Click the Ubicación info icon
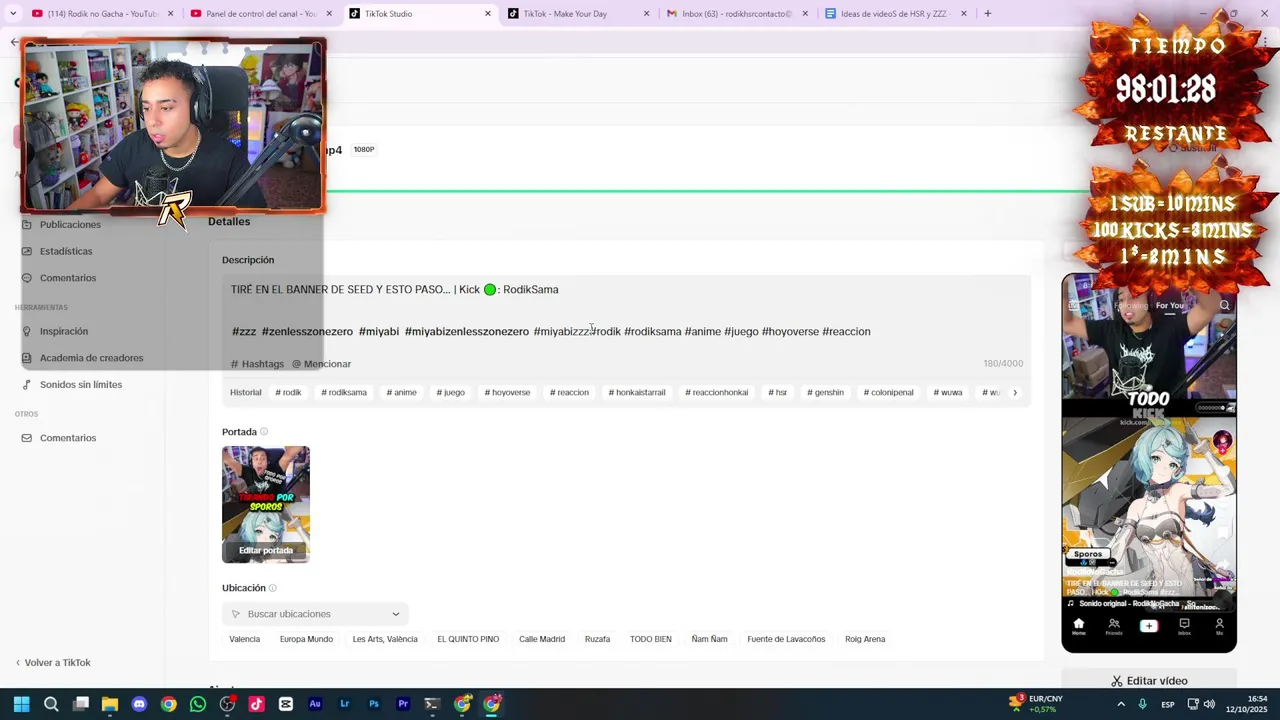The image size is (1280, 720). point(272,588)
